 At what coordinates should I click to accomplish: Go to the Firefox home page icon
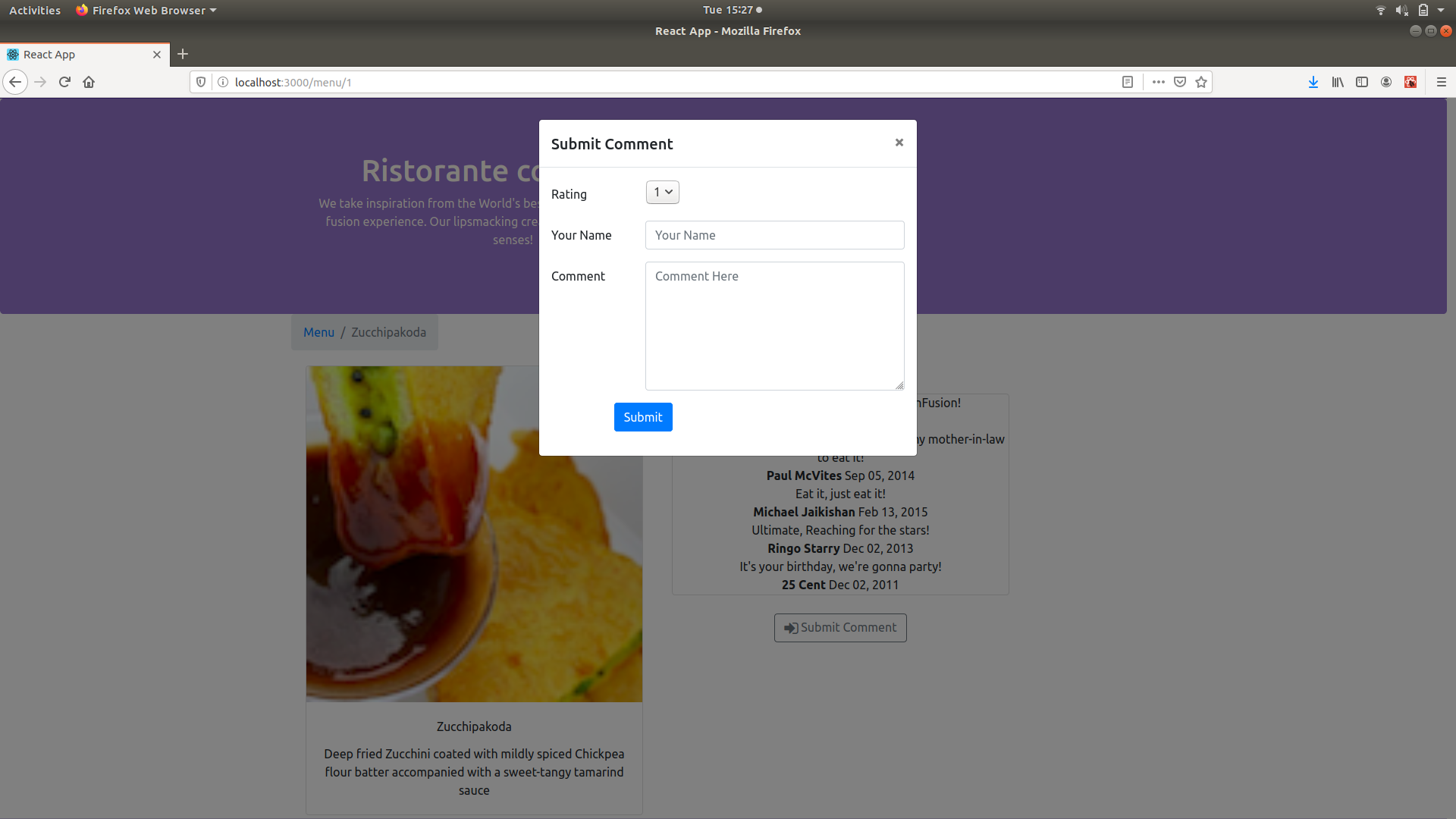click(89, 82)
